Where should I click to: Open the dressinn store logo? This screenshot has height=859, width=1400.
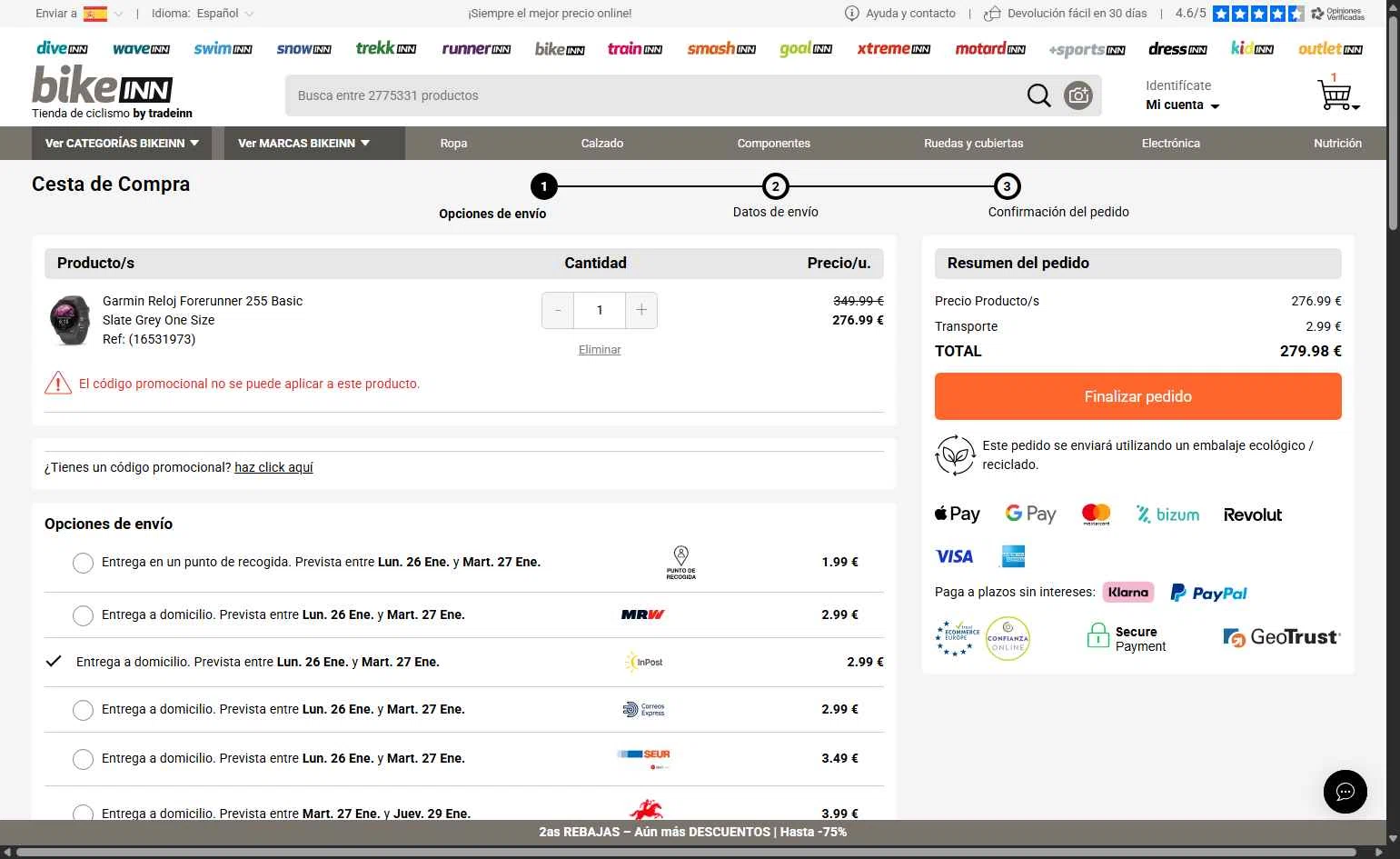click(x=1177, y=49)
